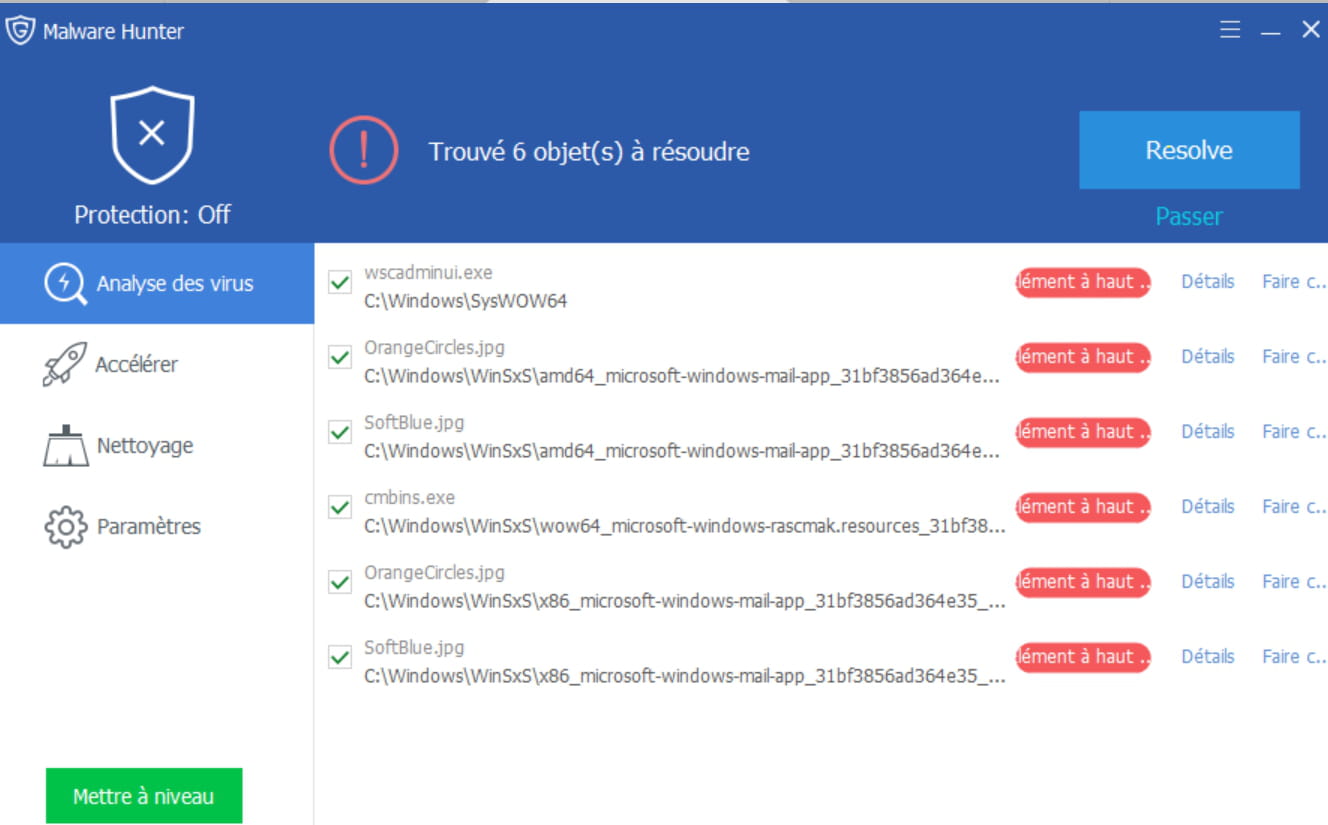Click the file name wscadminui.exe

point(428,272)
